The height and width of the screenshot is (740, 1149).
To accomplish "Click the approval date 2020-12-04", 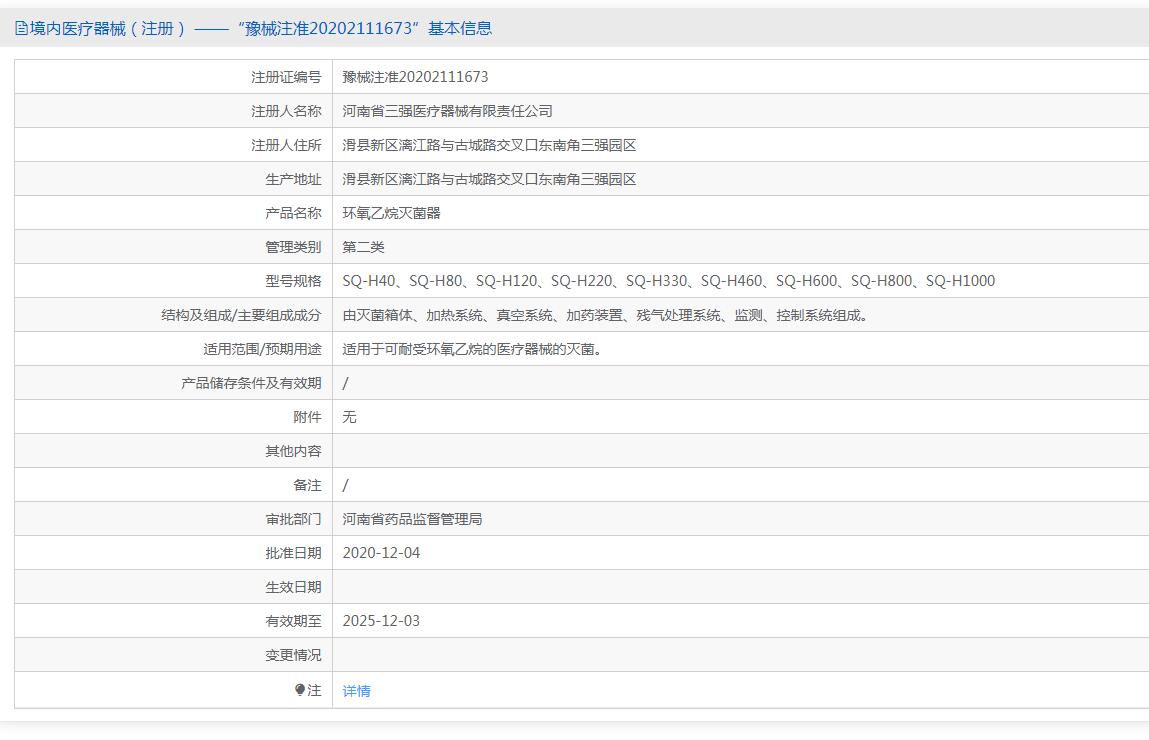I will click(381, 552).
